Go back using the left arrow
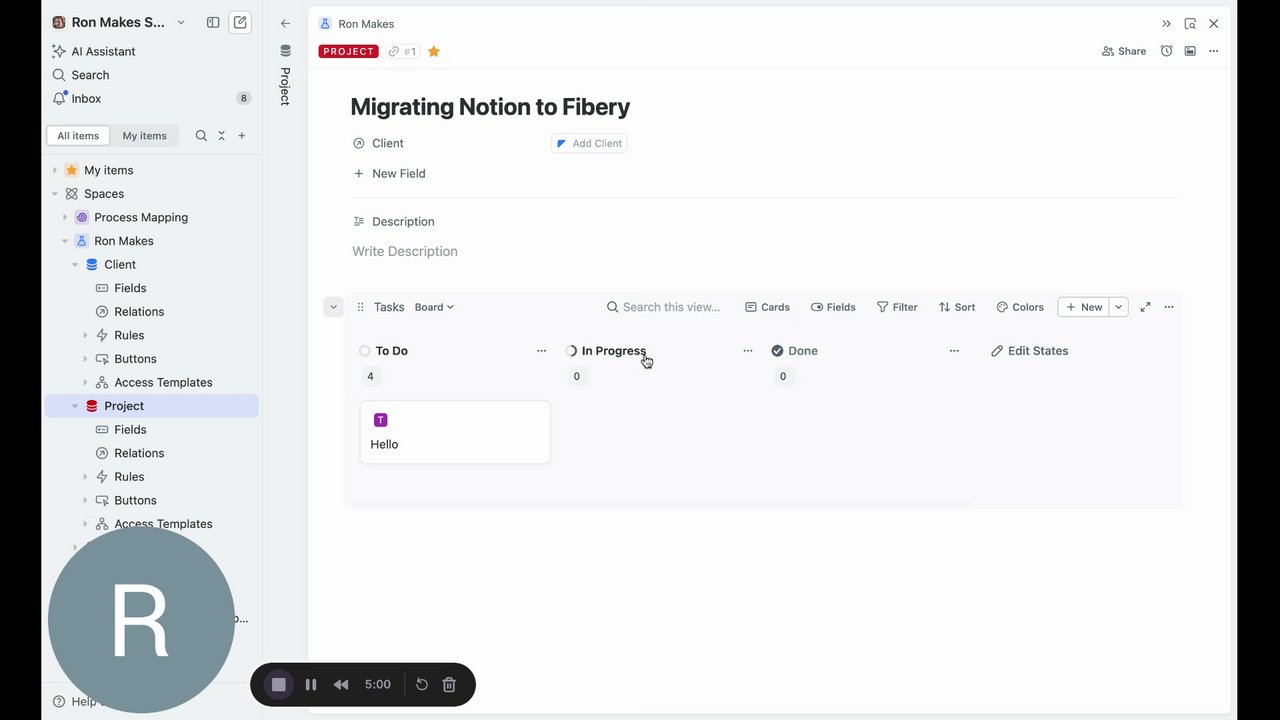The width and height of the screenshot is (1280, 720). tap(285, 23)
